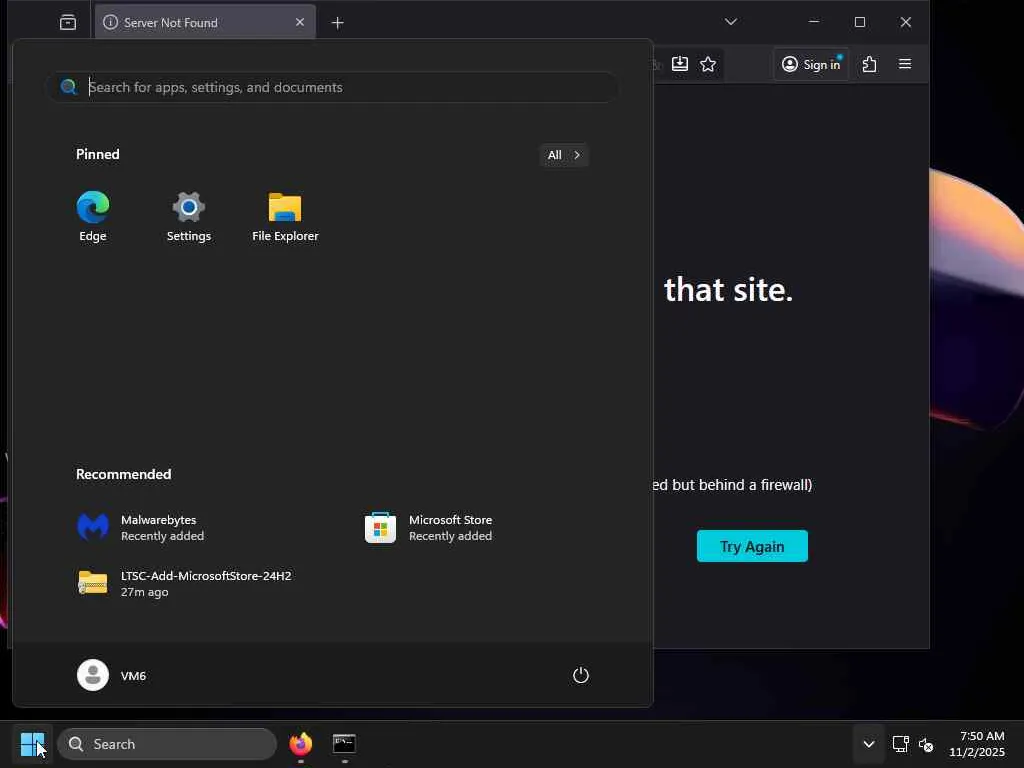1024x768 pixels.
Task: Open the network status tray icon
Action: tap(901, 744)
